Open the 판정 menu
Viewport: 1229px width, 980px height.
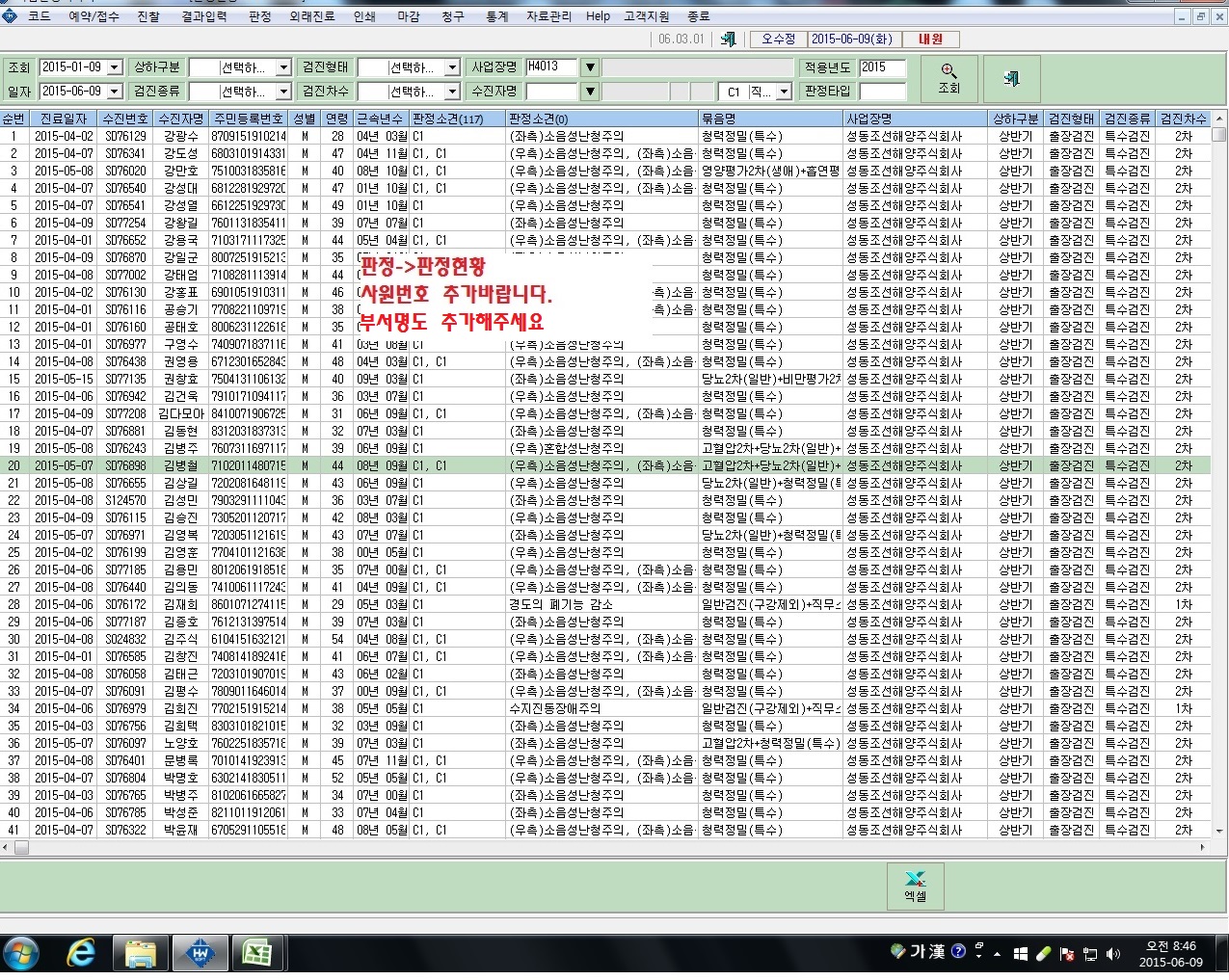(259, 16)
